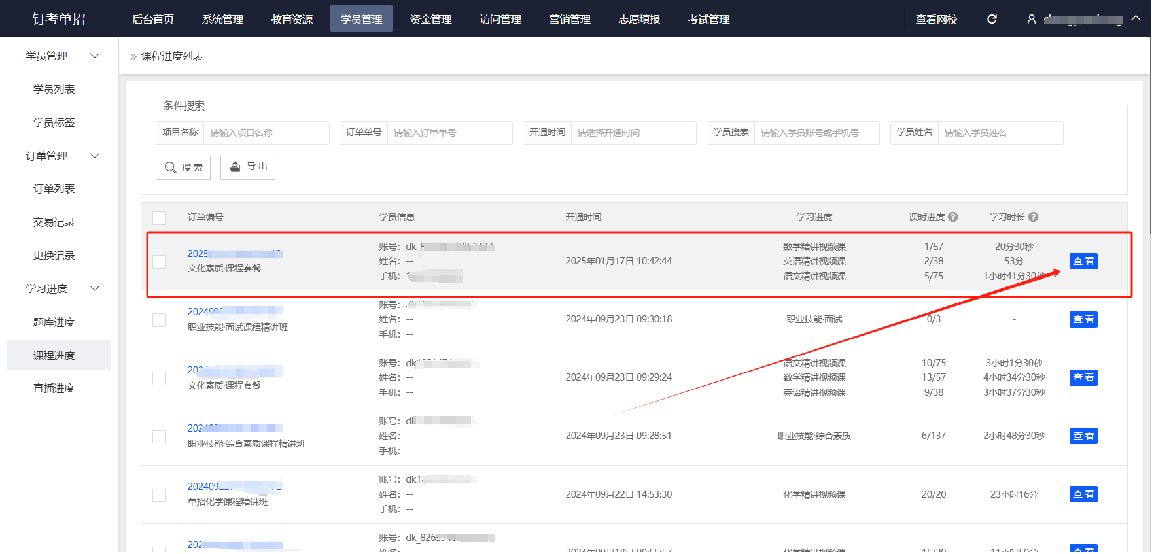1152x554 pixels.
Task: Collapse the 订单管理 sidebar section
Action: tap(95, 156)
